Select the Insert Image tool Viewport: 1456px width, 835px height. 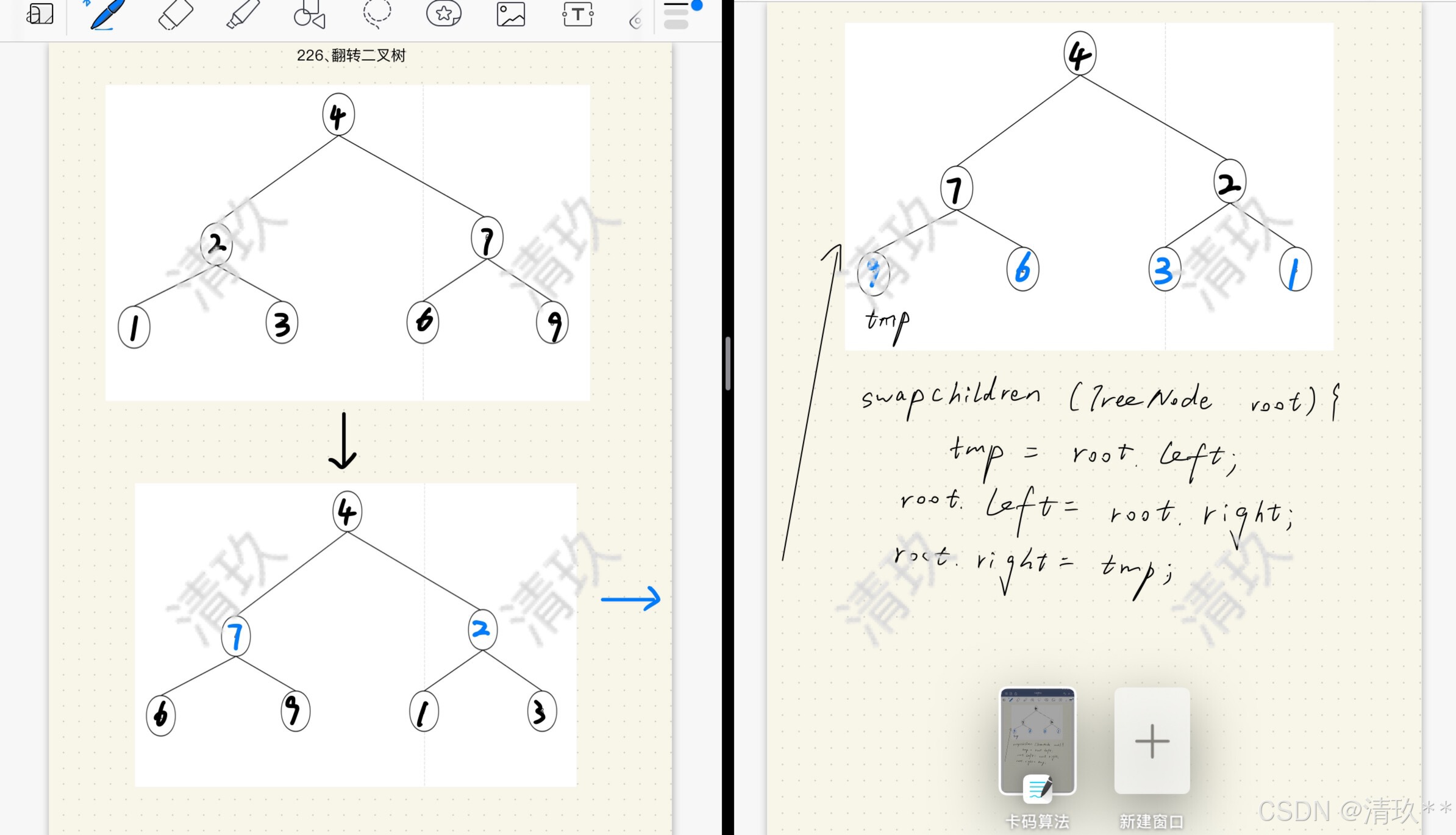[x=511, y=15]
